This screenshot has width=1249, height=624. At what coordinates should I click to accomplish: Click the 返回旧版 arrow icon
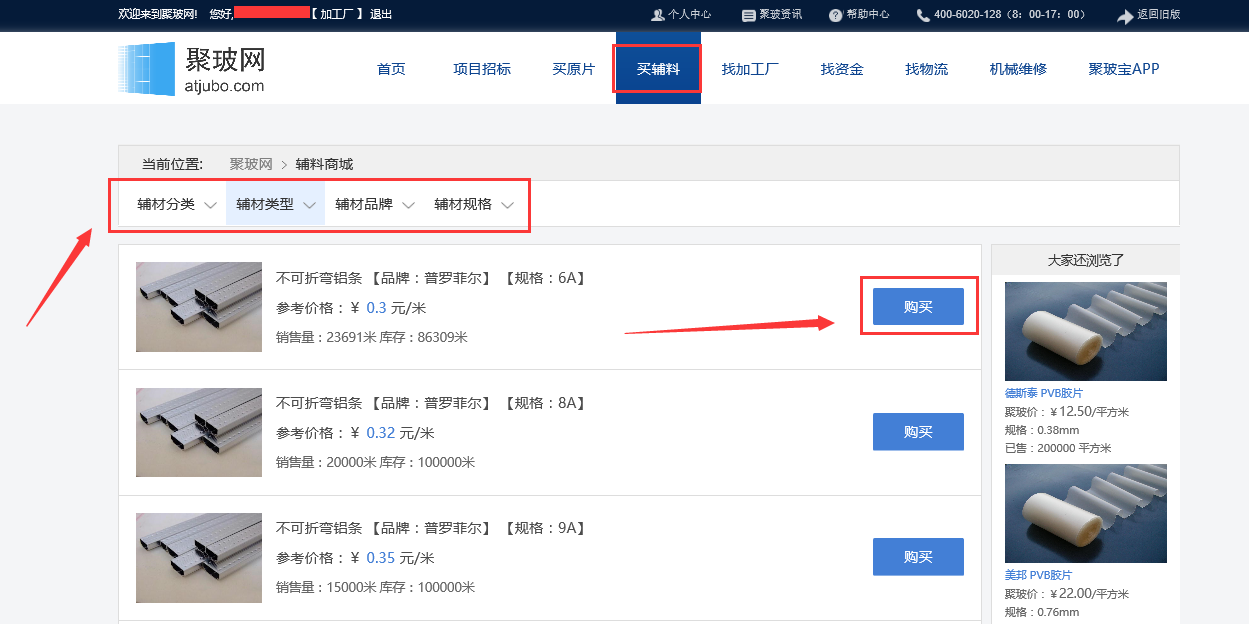[x=1125, y=15]
